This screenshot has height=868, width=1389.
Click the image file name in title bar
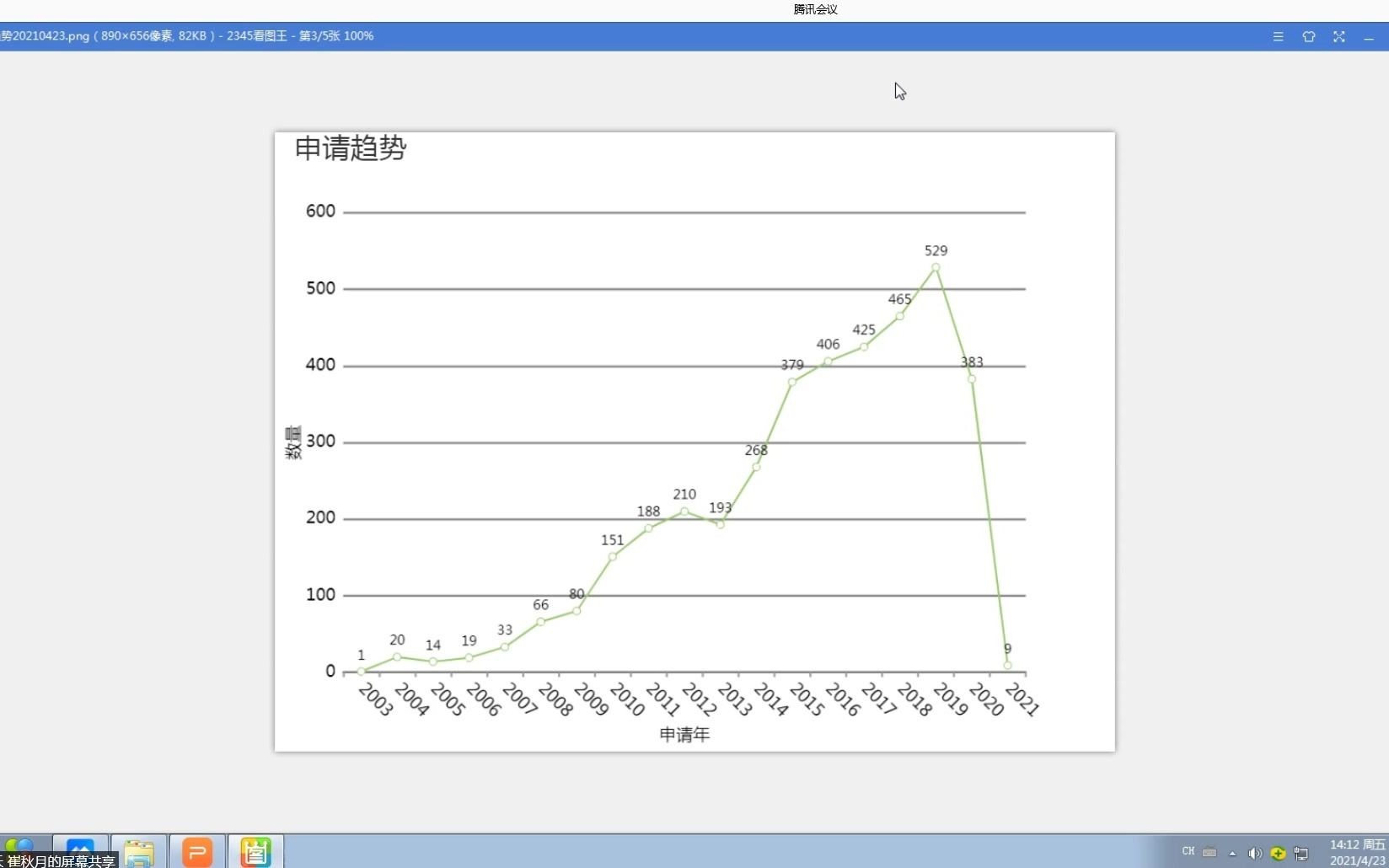pos(45,36)
